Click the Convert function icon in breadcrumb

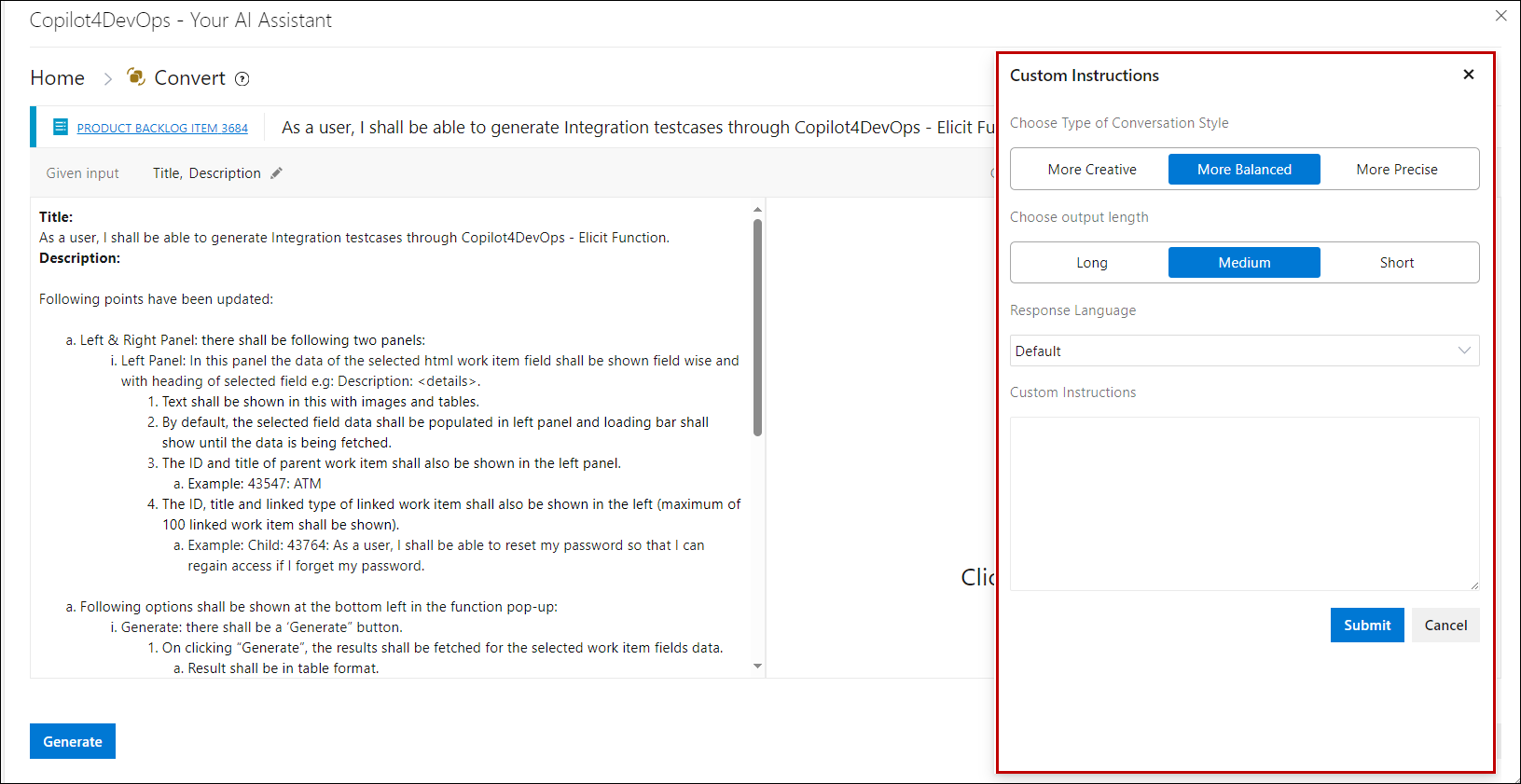click(136, 76)
